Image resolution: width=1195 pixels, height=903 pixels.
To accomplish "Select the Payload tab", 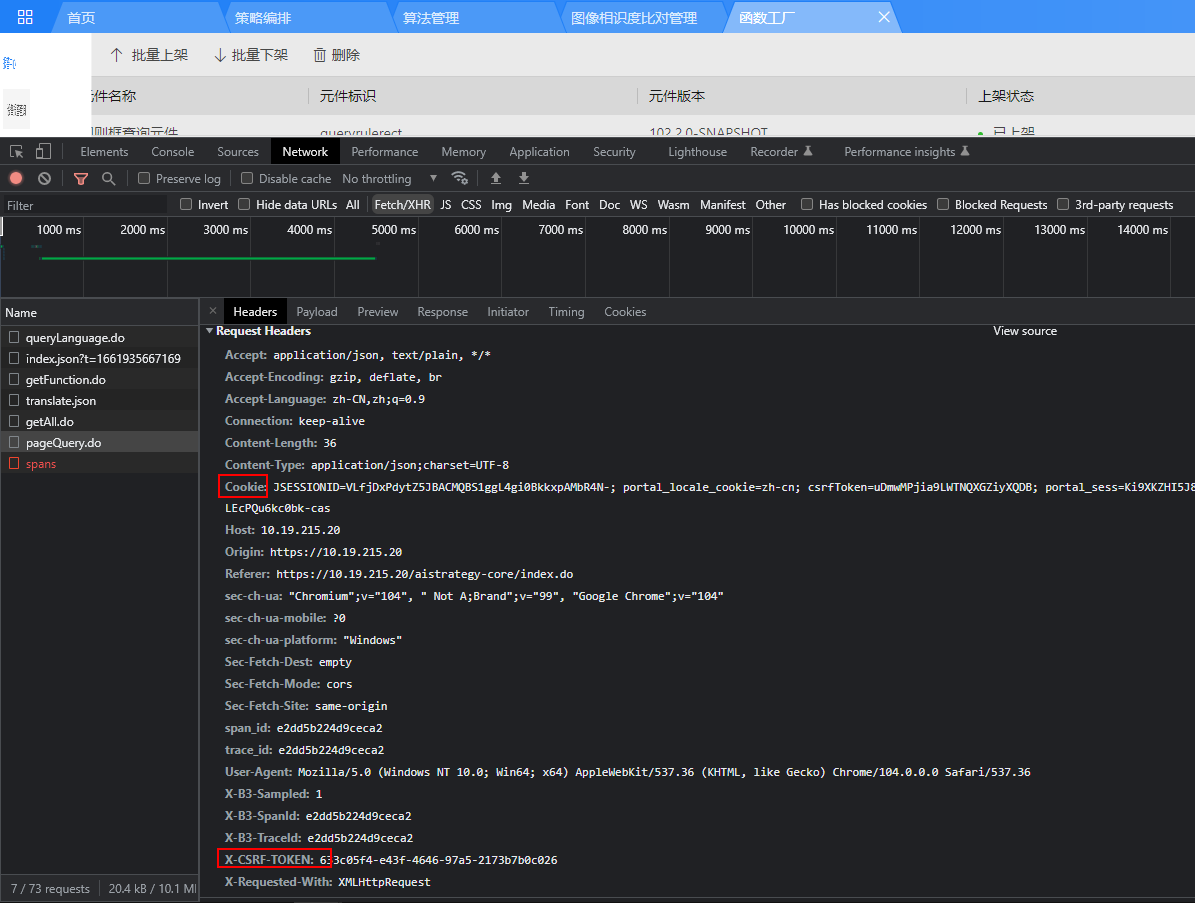I will click(317, 312).
